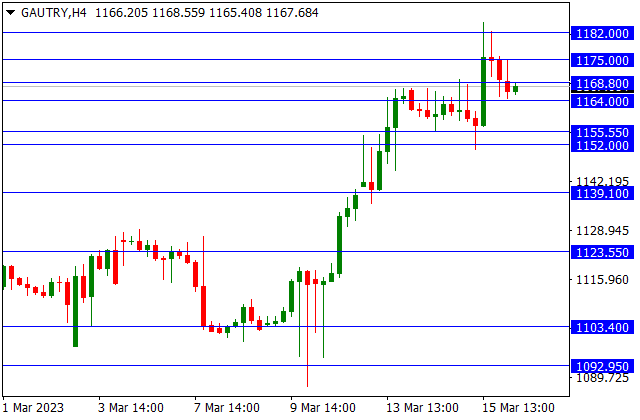Click the 9 Mar 14:00 time label
Screen dimensions: 640x420
click(322, 407)
